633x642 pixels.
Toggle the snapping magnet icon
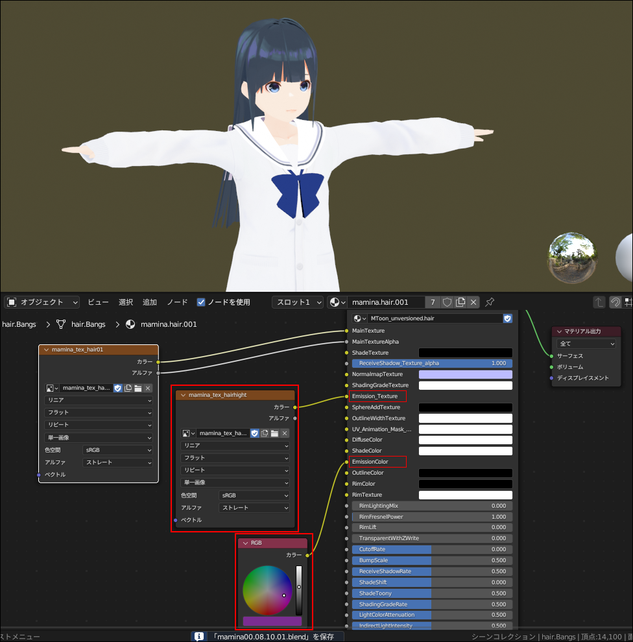[x=615, y=302]
